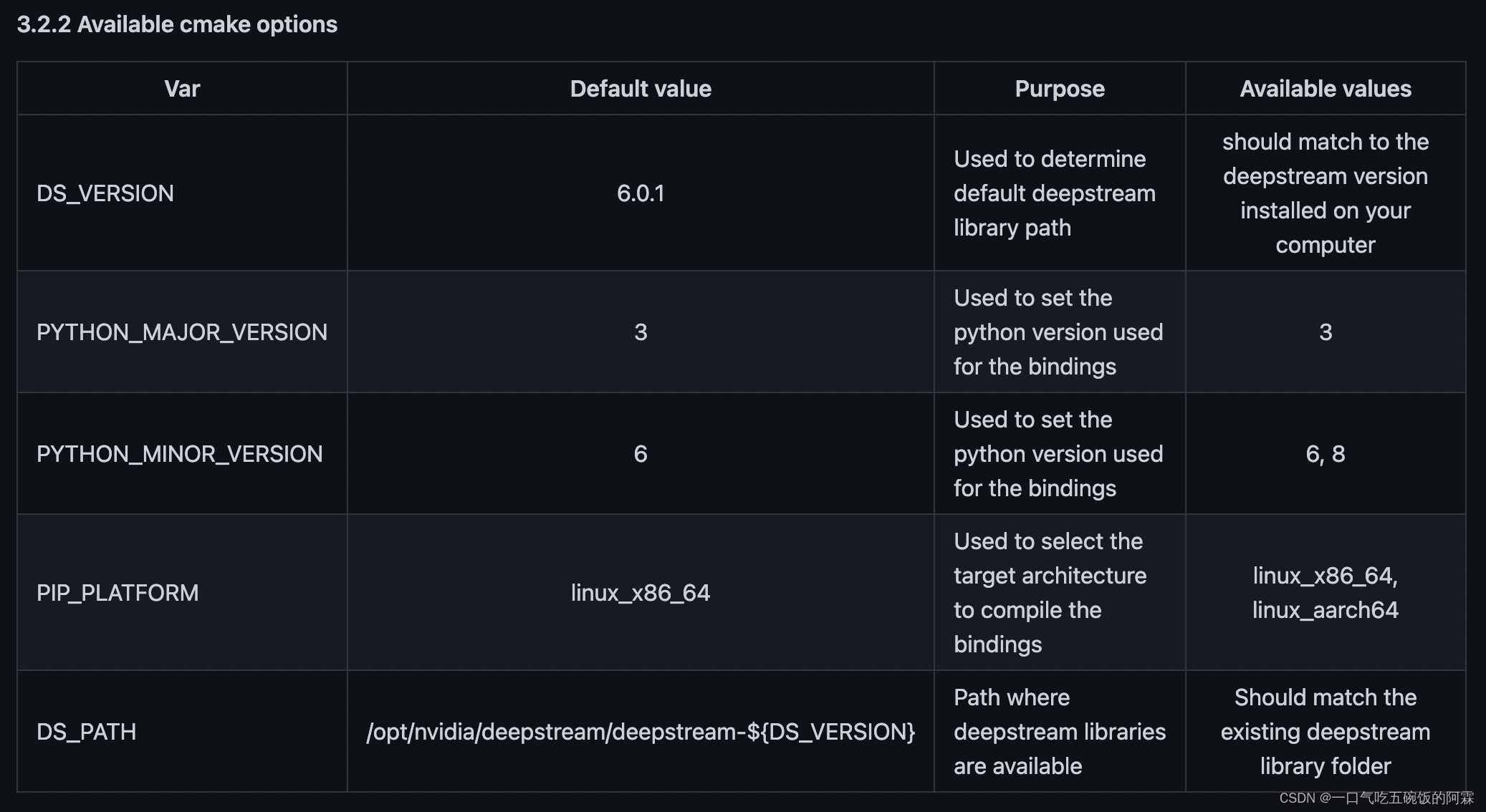Click the 3.2.2 Available cmake options heading
Viewport: 1486px width, 812px height.
tap(177, 24)
